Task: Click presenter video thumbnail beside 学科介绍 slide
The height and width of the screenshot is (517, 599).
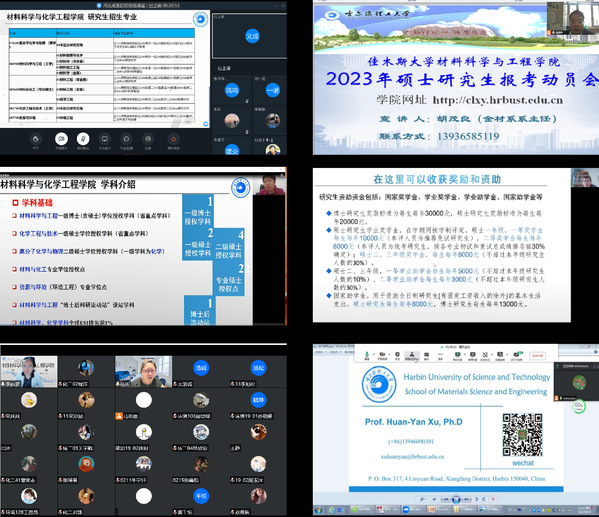Action: [x=269, y=185]
